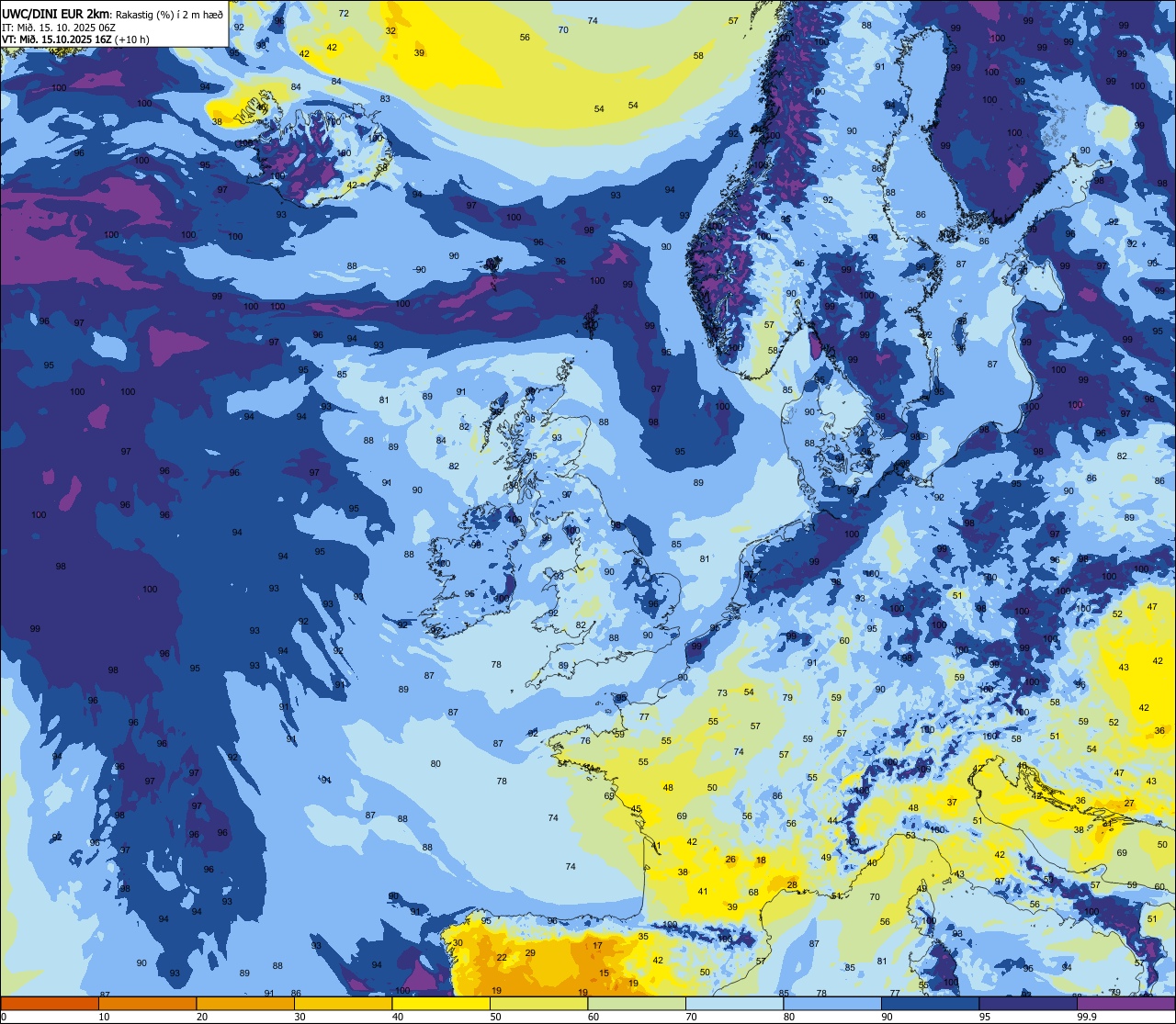Click the 70 value in the Norwegian Sea at the top
Screen dimensions: 1176x1024
[x=563, y=29]
